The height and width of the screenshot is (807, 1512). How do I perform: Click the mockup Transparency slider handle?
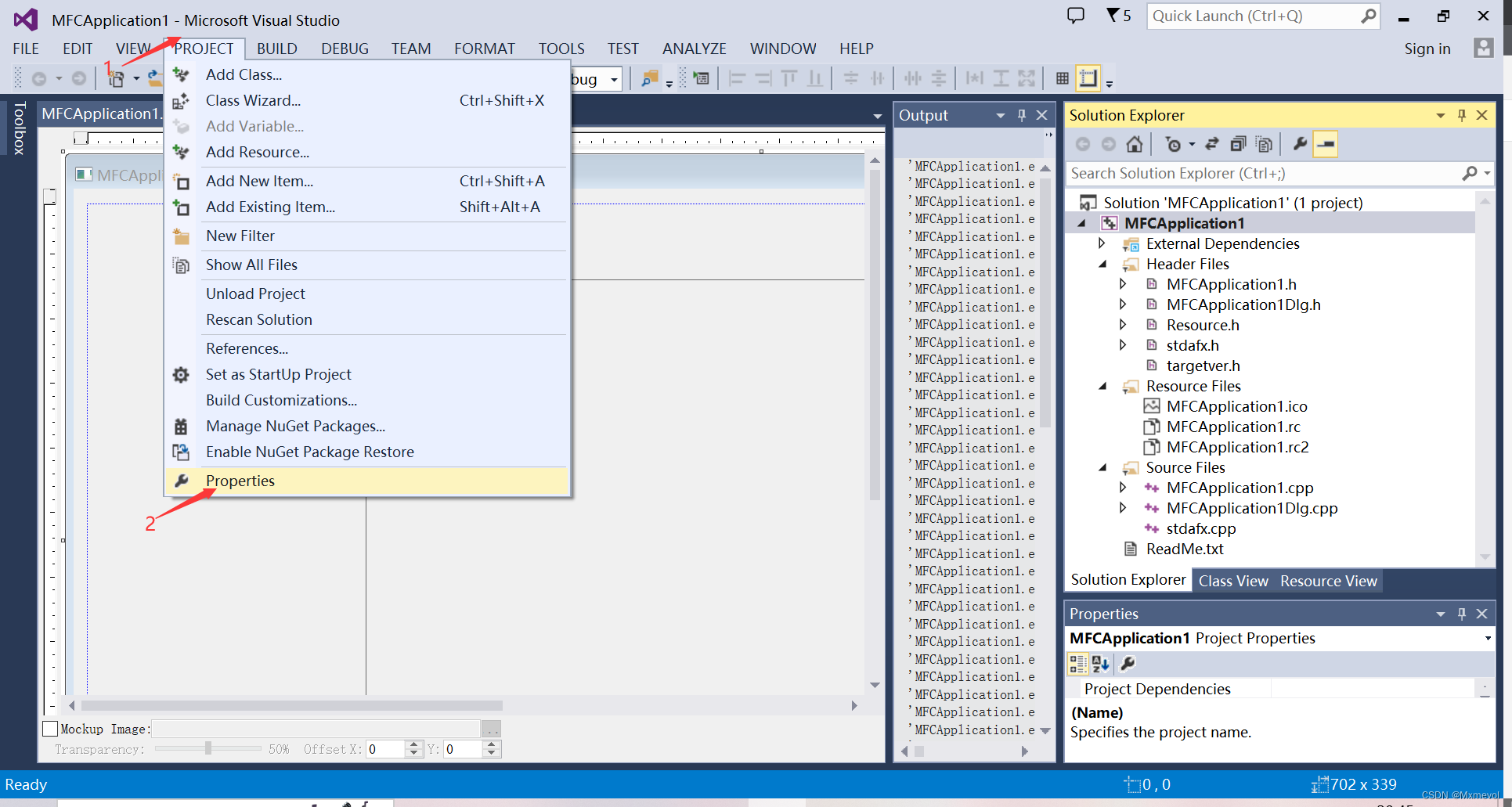pos(208,749)
